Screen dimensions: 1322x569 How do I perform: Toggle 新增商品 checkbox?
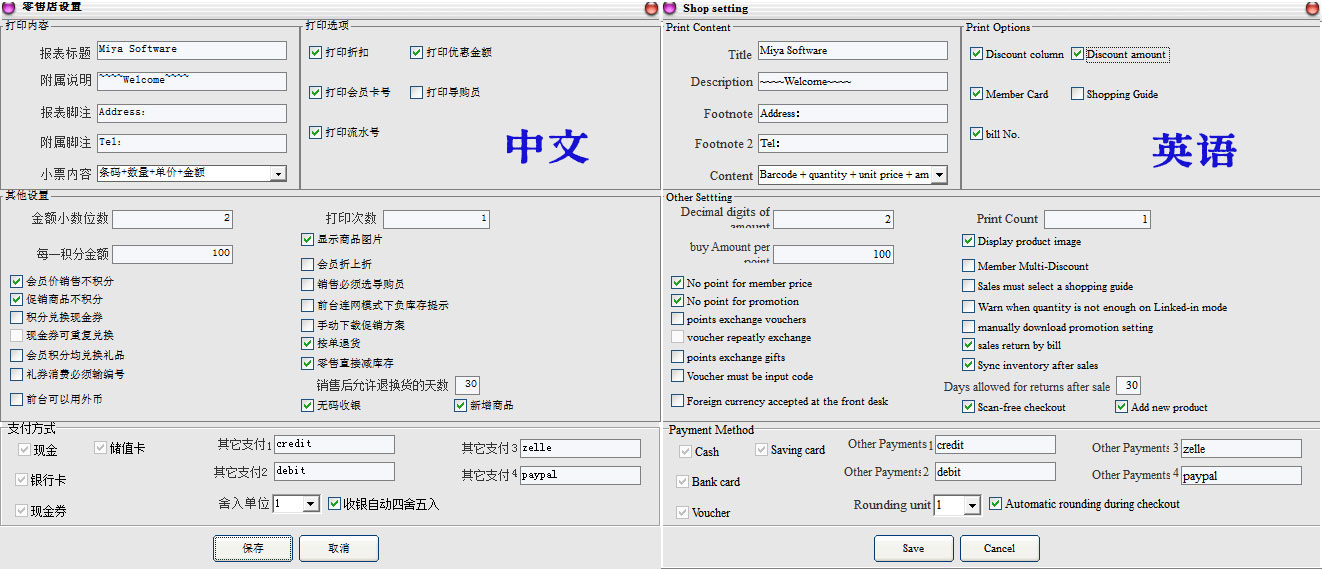point(460,405)
